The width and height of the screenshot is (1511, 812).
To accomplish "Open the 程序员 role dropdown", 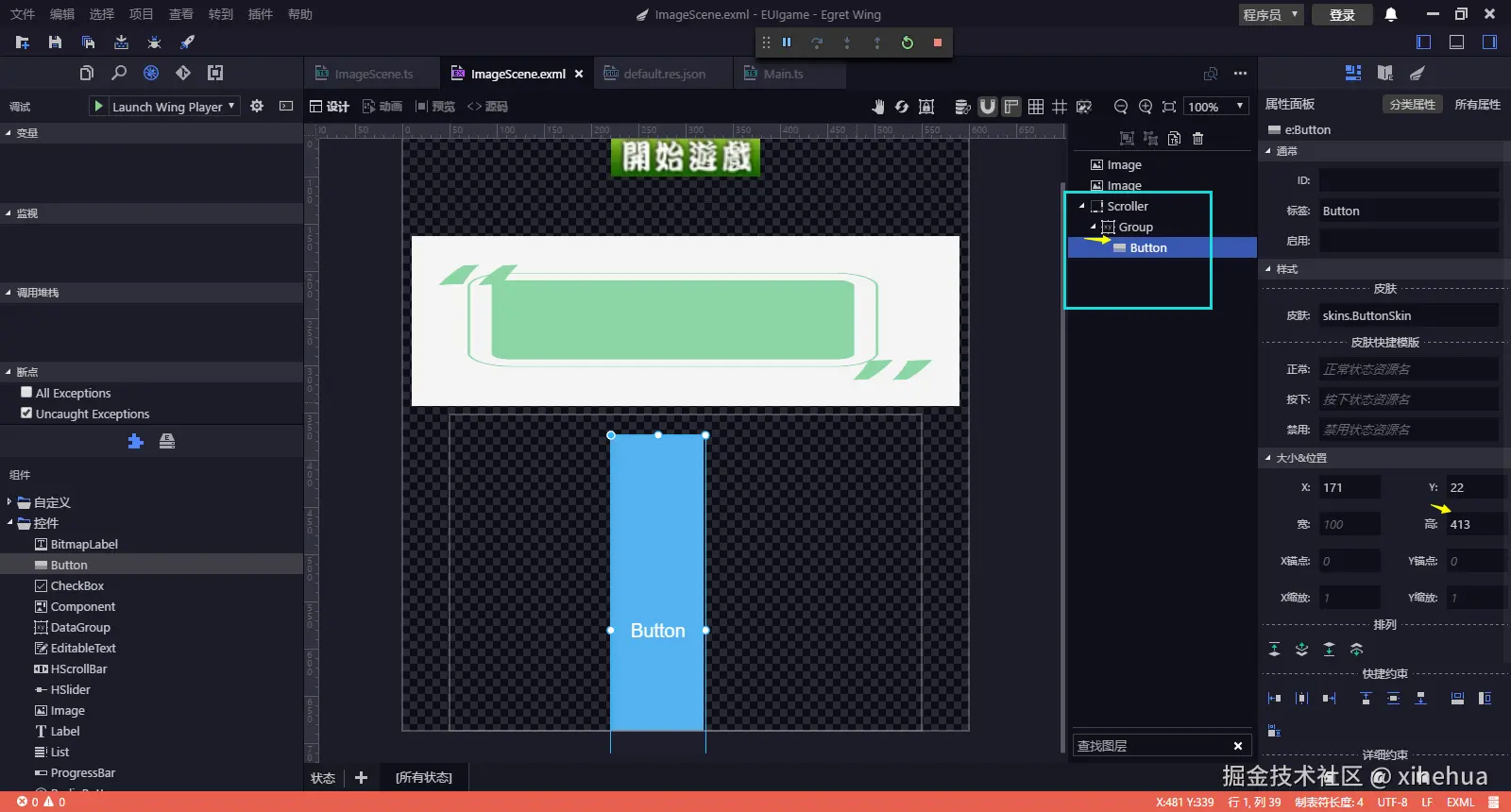I will coord(1271,14).
